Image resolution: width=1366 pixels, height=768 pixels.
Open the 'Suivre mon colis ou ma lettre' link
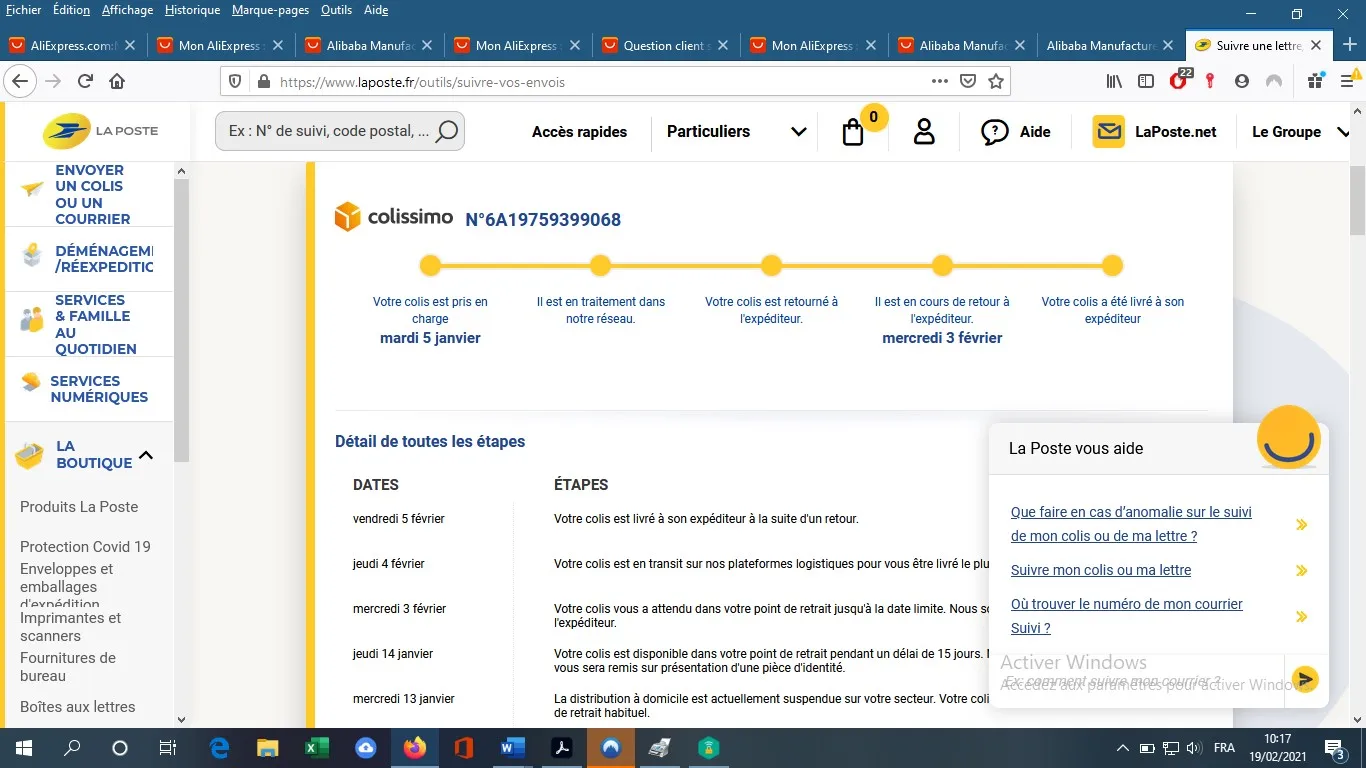tap(1101, 570)
